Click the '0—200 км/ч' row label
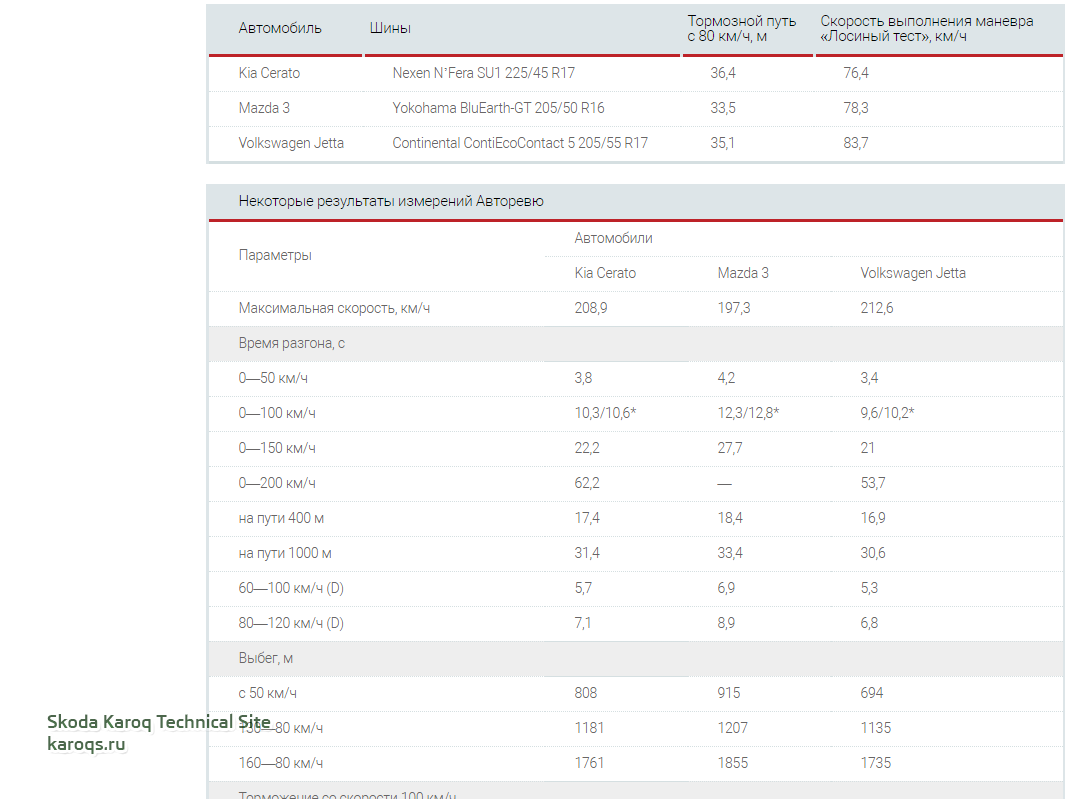Image resolution: width=1065 pixels, height=799 pixels. click(x=277, y=483)
